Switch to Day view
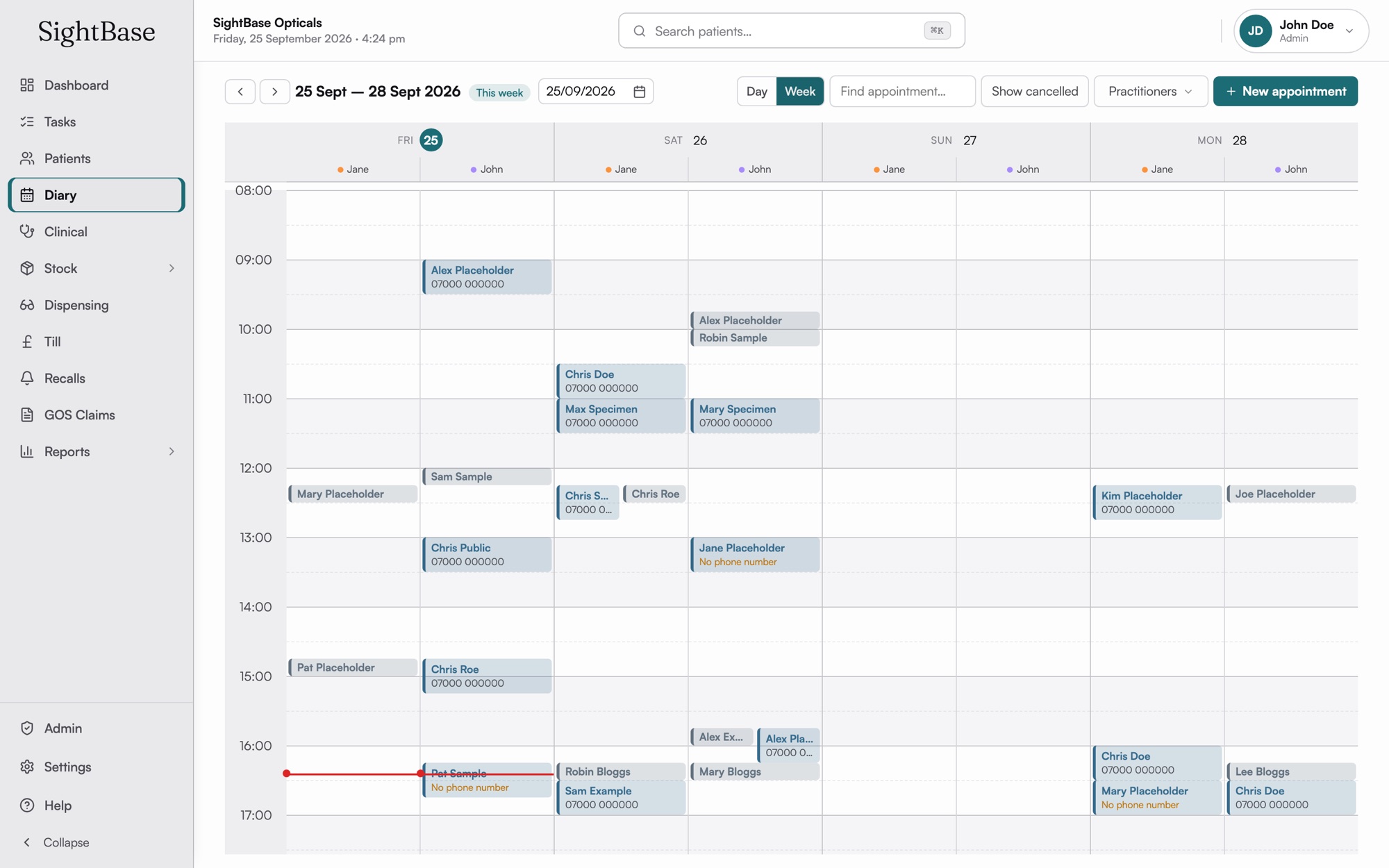 pyautogui.click(x=756, y=91)
